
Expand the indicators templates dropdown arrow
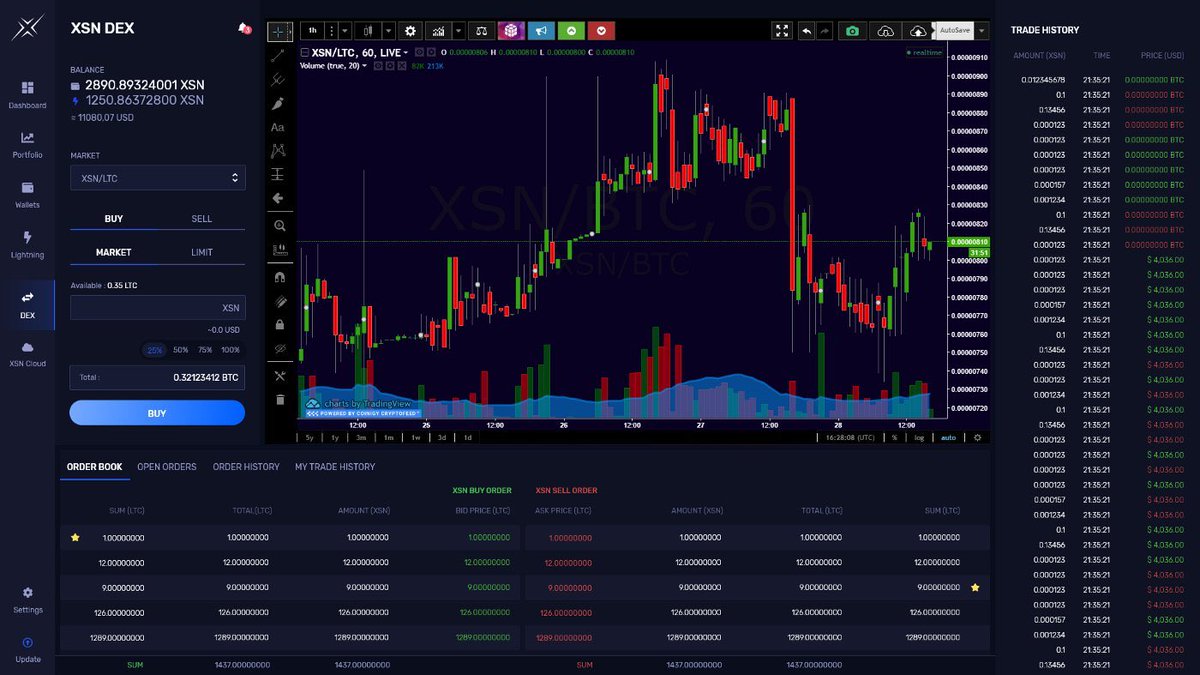tap(458, 31)
